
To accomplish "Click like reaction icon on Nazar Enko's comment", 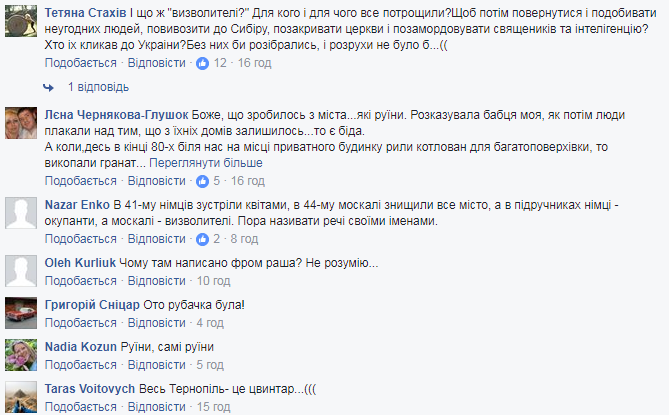I will 204,239.
